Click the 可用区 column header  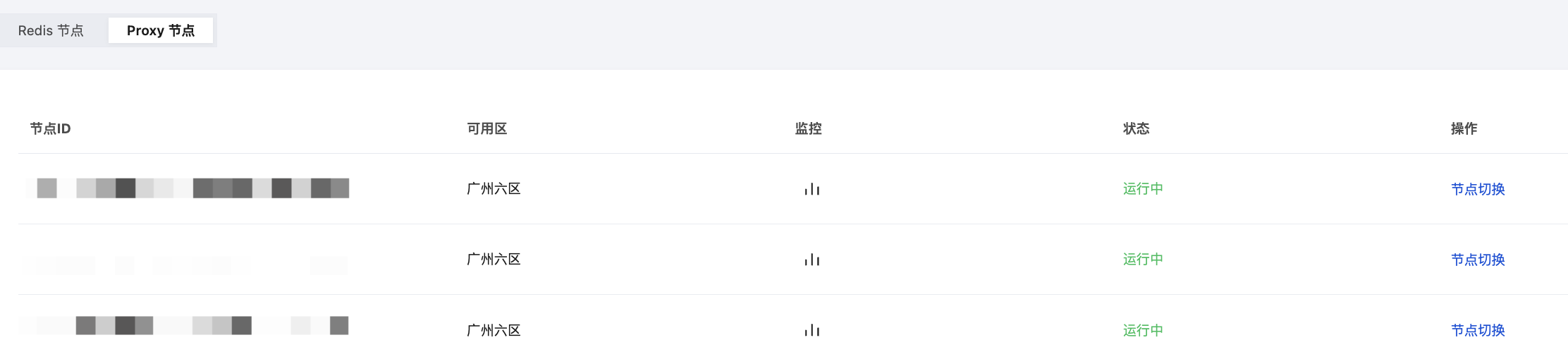[x=486, y=128]
